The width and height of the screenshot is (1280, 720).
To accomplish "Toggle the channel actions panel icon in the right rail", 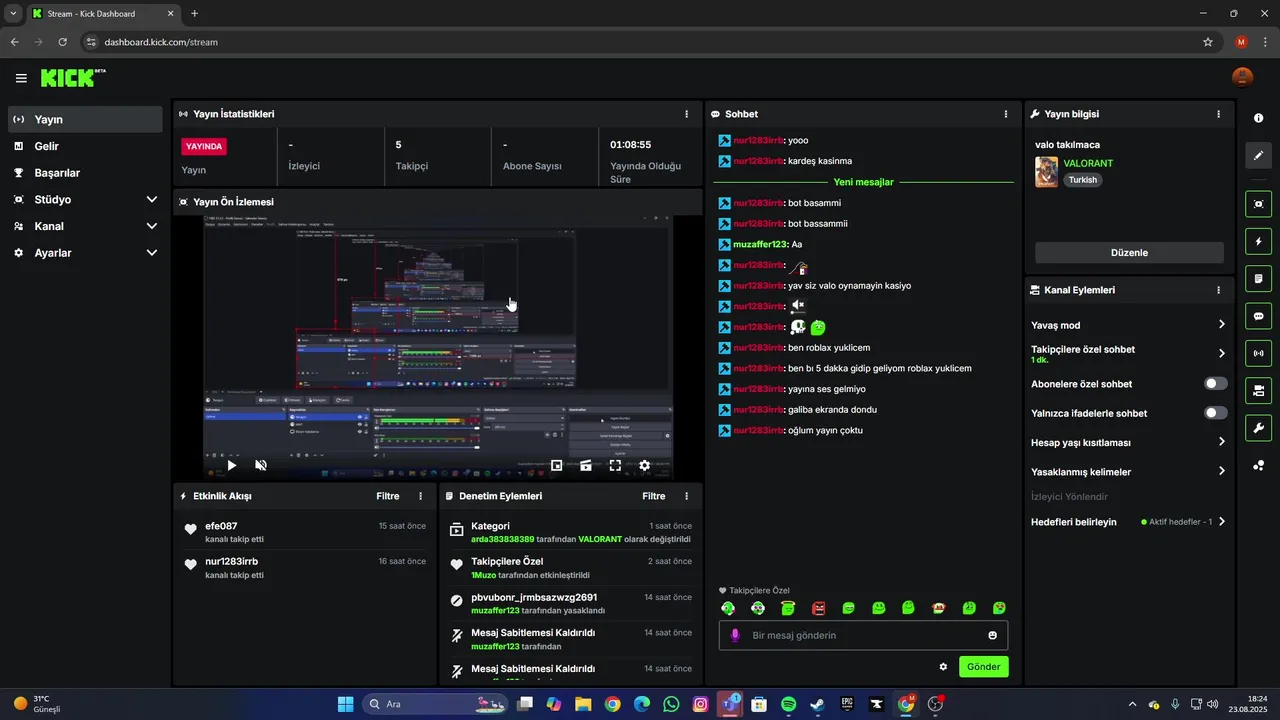I will click(1258, 390).
